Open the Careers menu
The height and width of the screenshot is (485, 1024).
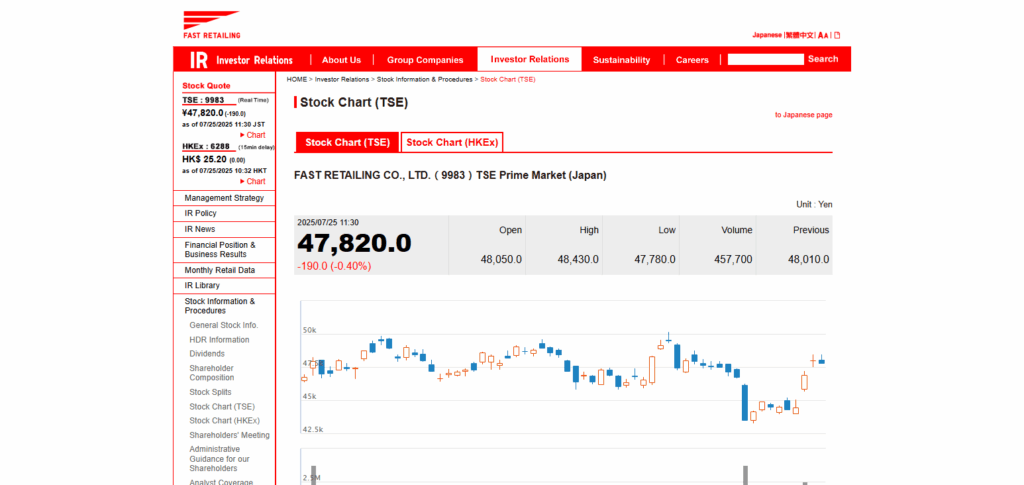coord(692,59)
